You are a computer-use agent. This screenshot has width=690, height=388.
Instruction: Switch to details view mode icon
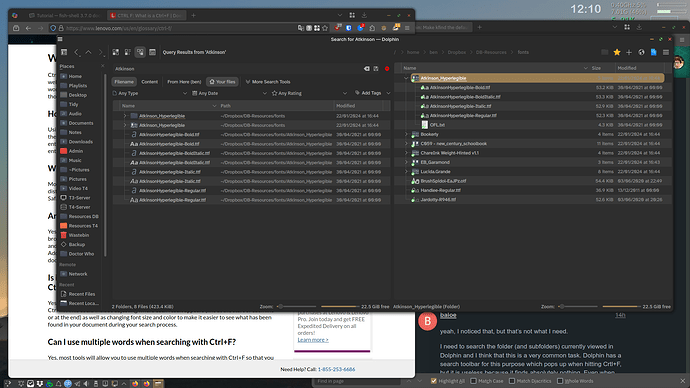click(140, 52)
